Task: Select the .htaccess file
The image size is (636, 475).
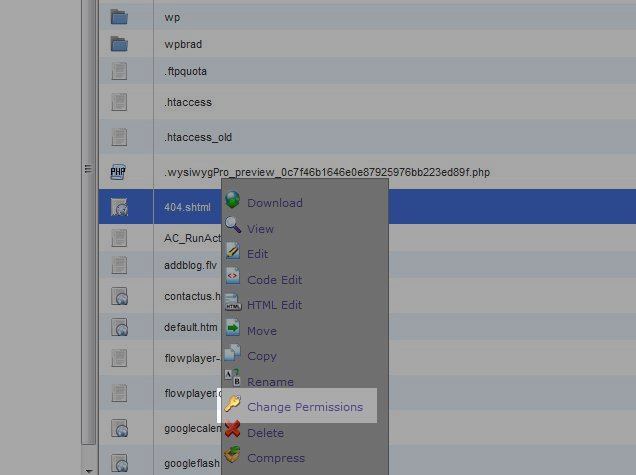Action: point(188,102)
